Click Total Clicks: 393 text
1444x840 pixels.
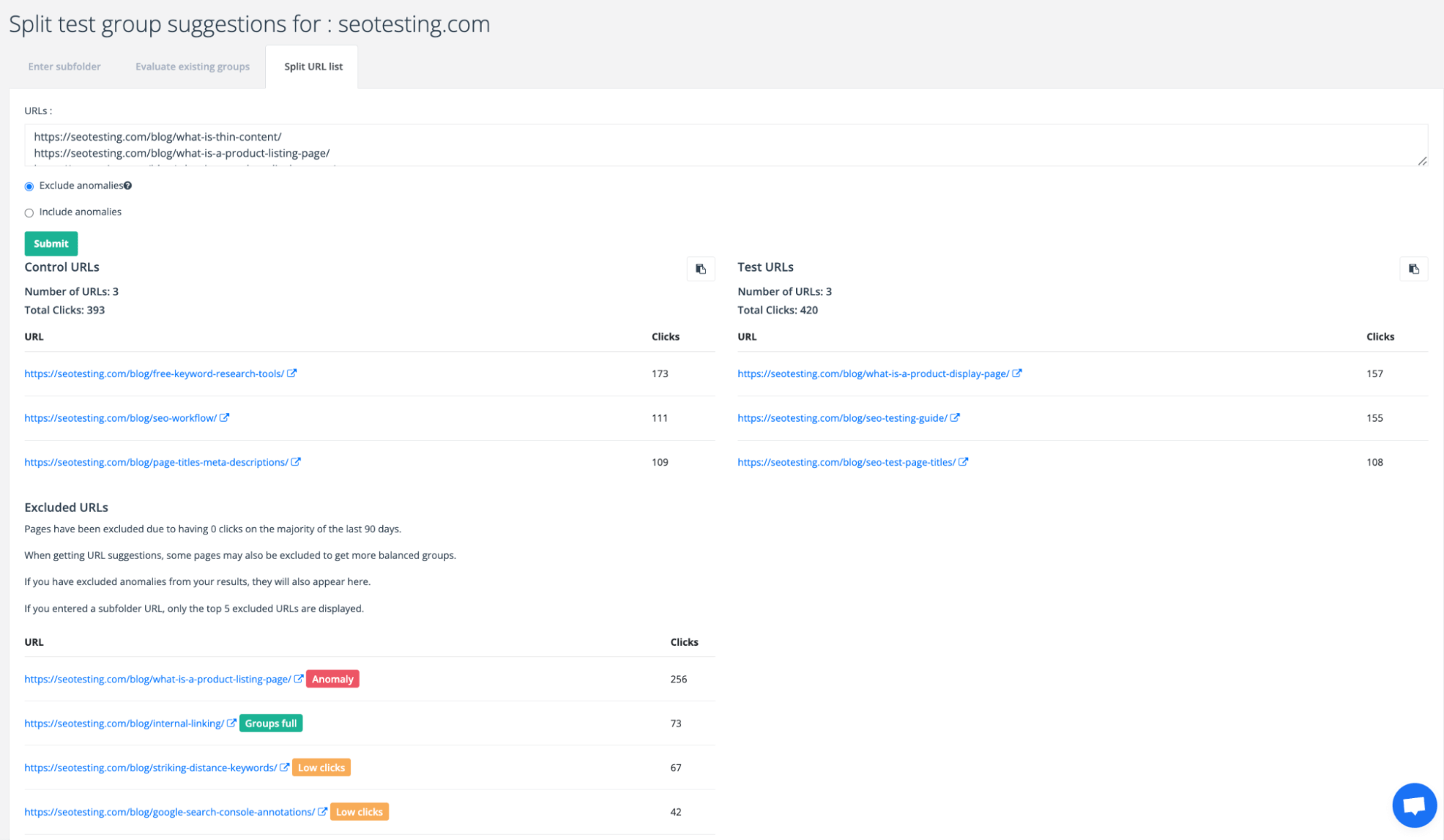64,310
